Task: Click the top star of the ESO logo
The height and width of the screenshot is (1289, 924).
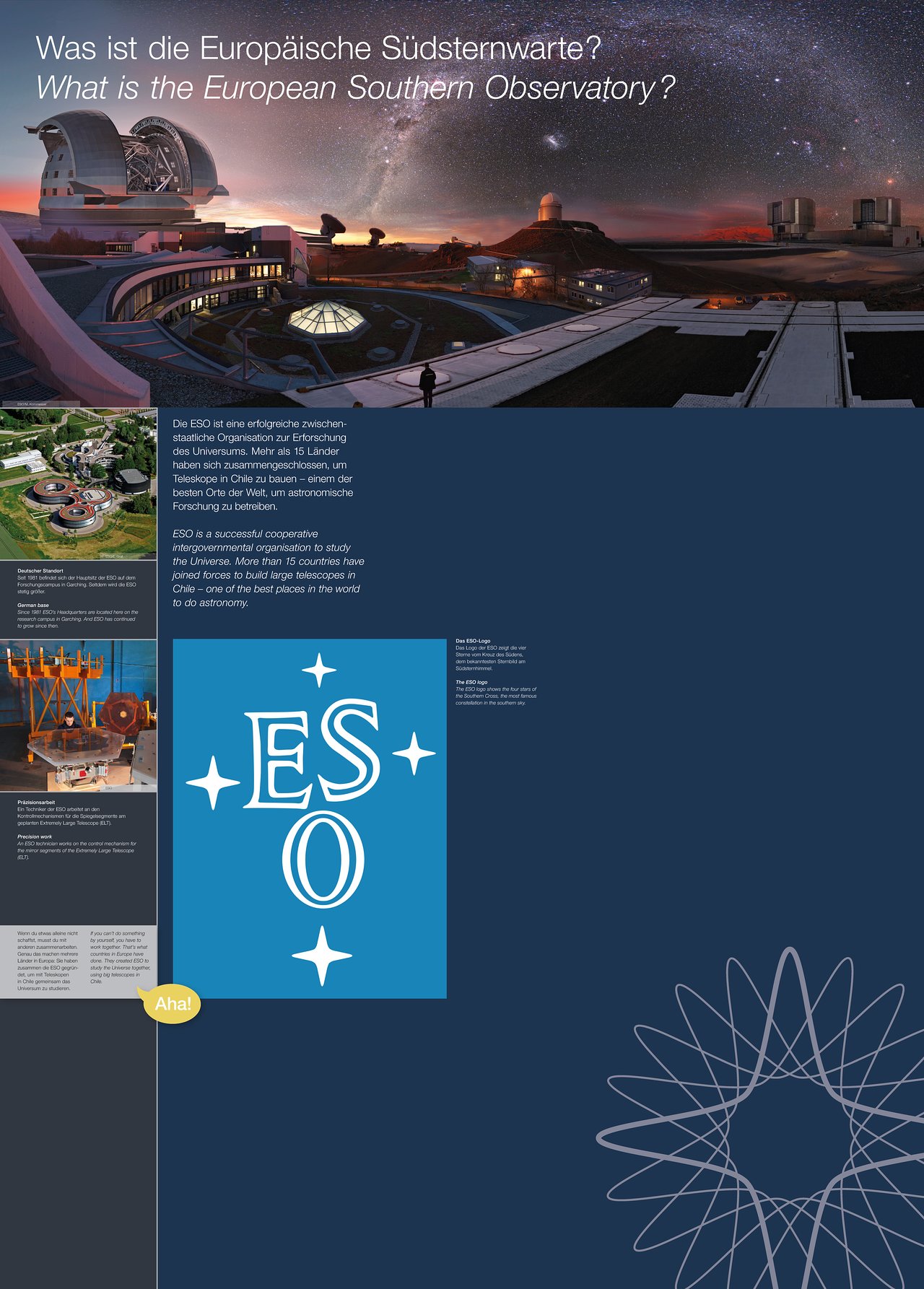Action: coord(318,670)
